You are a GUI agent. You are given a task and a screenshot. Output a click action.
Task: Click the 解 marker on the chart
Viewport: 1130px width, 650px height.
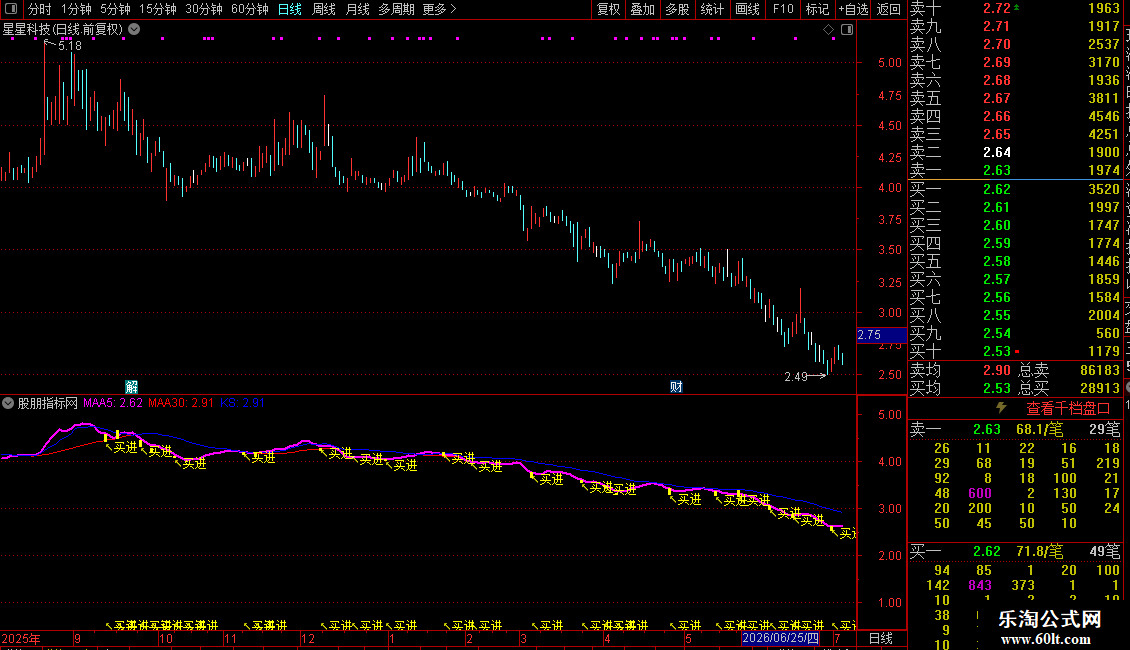131,386
